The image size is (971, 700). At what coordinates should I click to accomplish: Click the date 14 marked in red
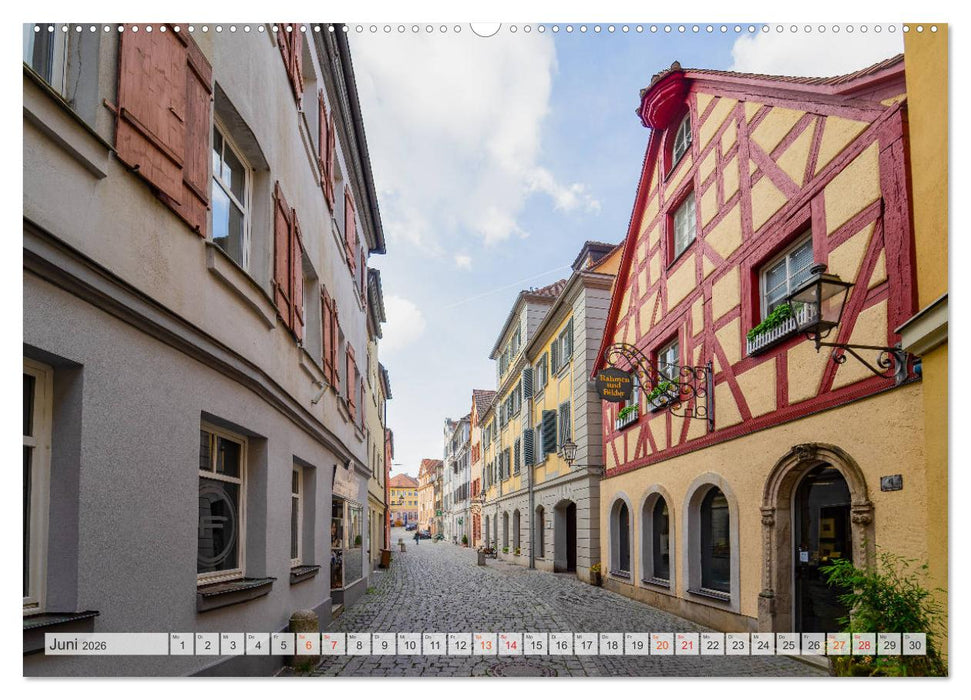point(511,644)
